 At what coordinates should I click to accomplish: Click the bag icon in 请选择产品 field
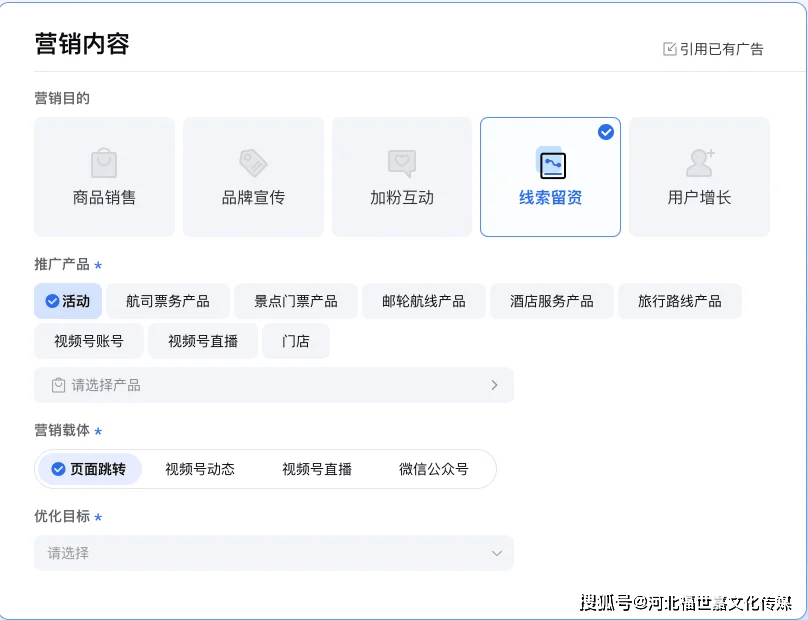point(58,385)
